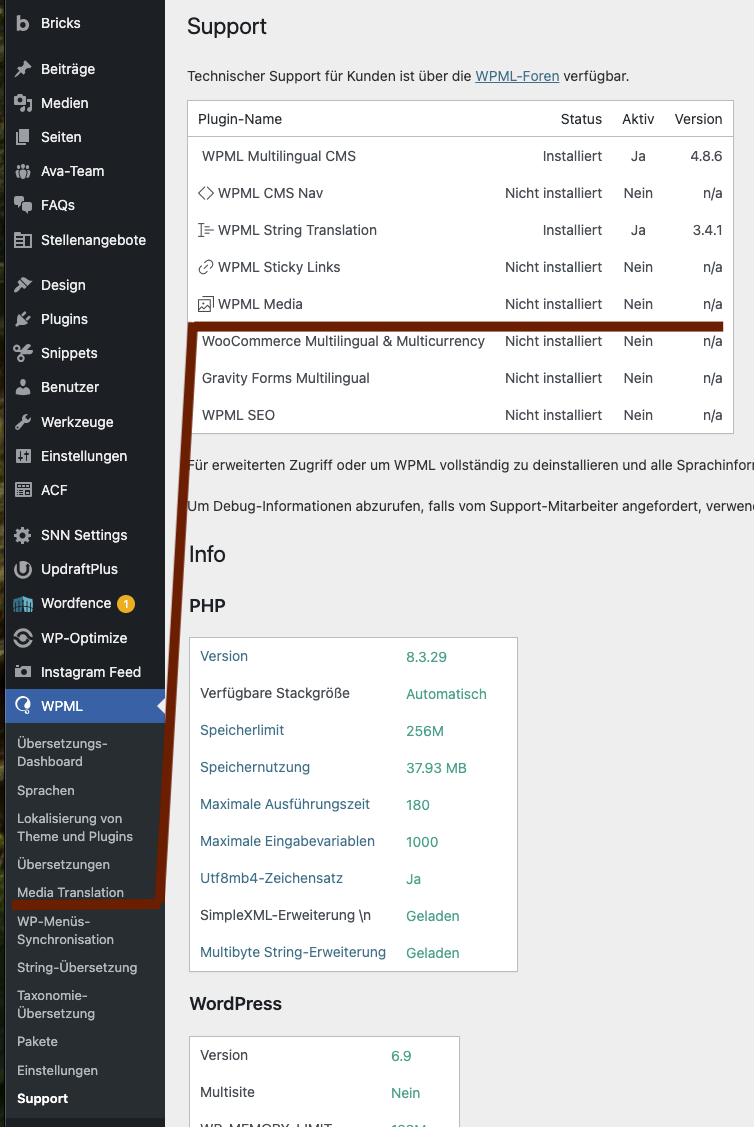Click the Wordfence notification badge
Viewport: 754px width, 1127px height.
126,604
